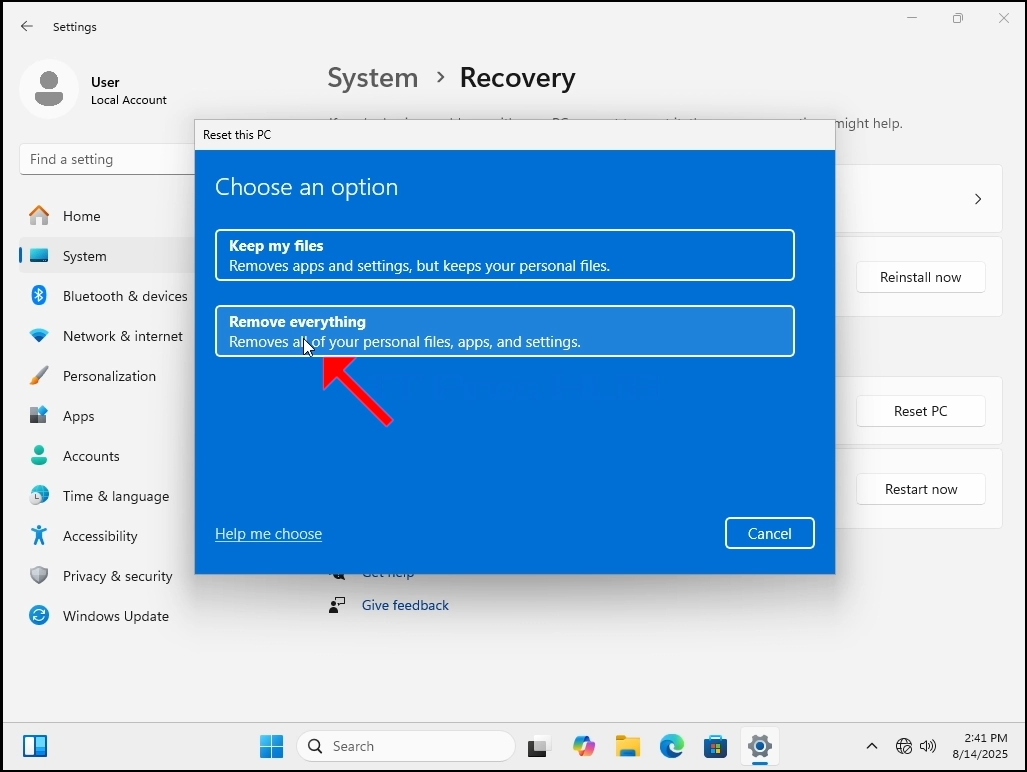1027x772 pixels.
Task: Click the Apps icon in sidebar
Action: click(39, 415)
